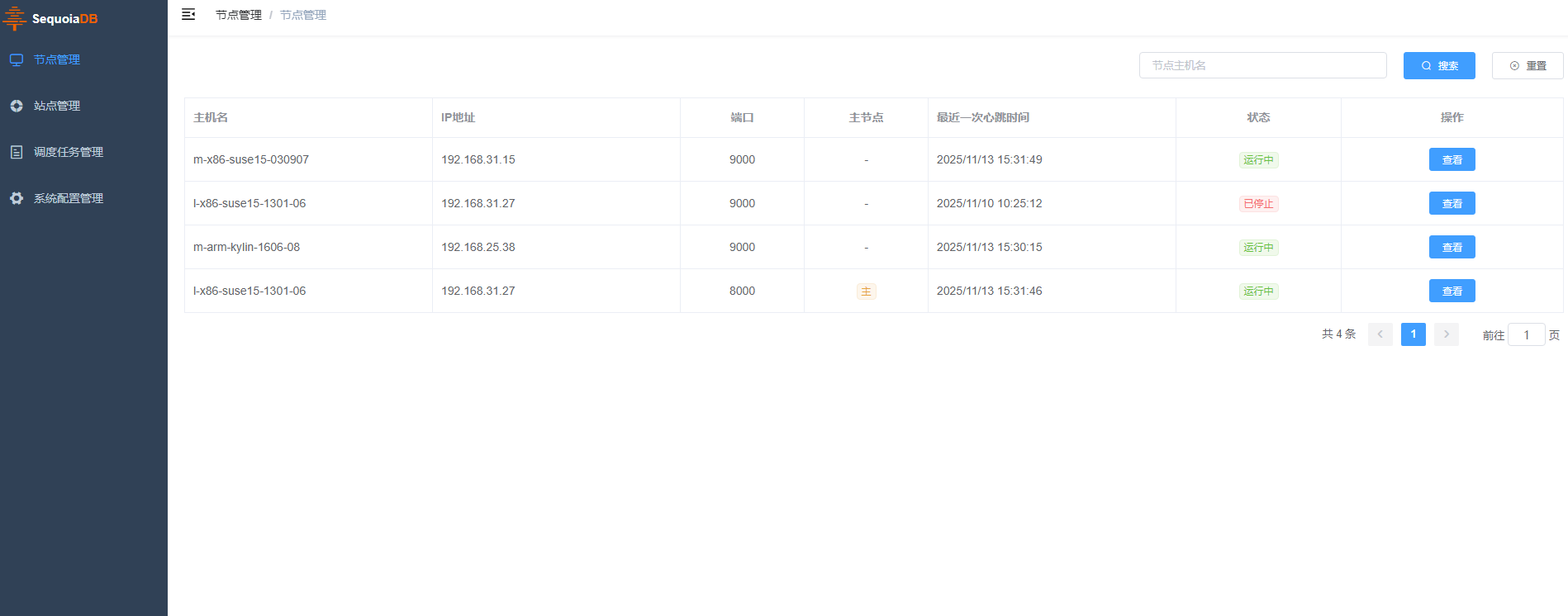Click 查看 for the stopped node row
Viewport: 1568px width, 616px height.
[x=1452, y=203]
